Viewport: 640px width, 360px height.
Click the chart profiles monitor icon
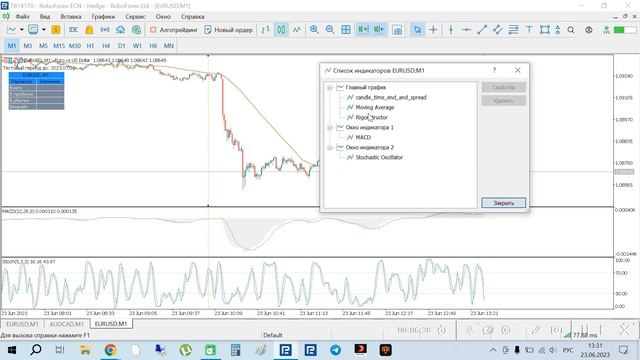coord(33,30)
